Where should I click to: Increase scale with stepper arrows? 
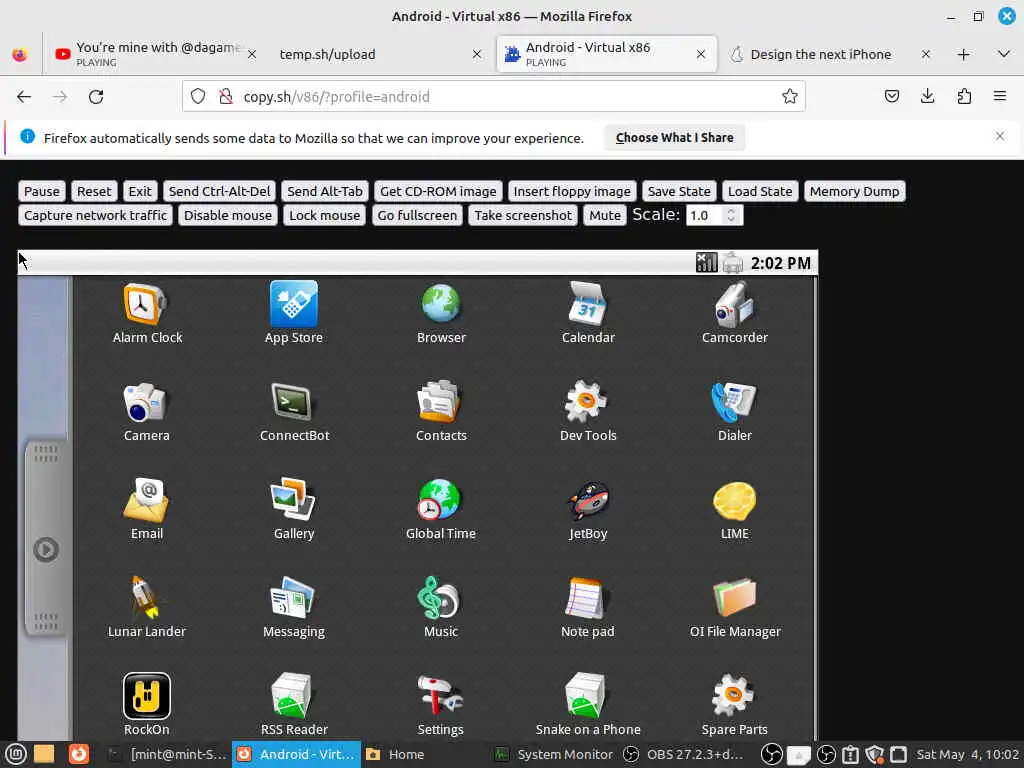point(731,211)
